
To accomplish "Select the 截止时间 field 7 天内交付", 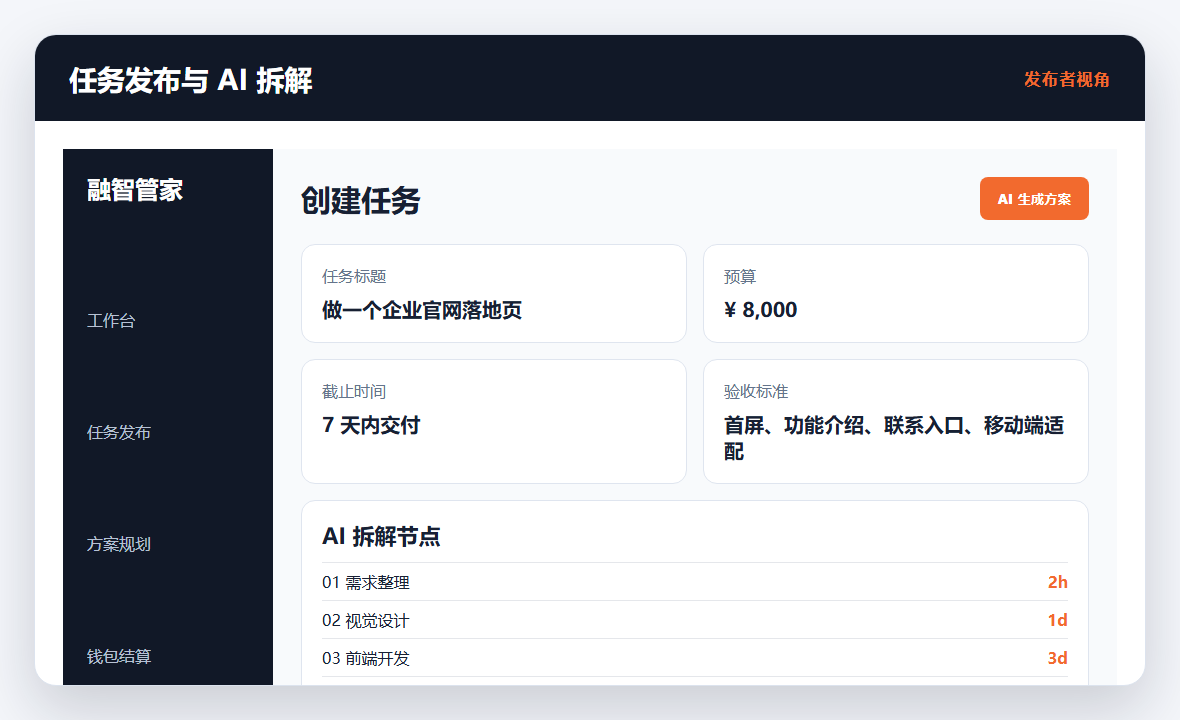I will pos(494,421).
